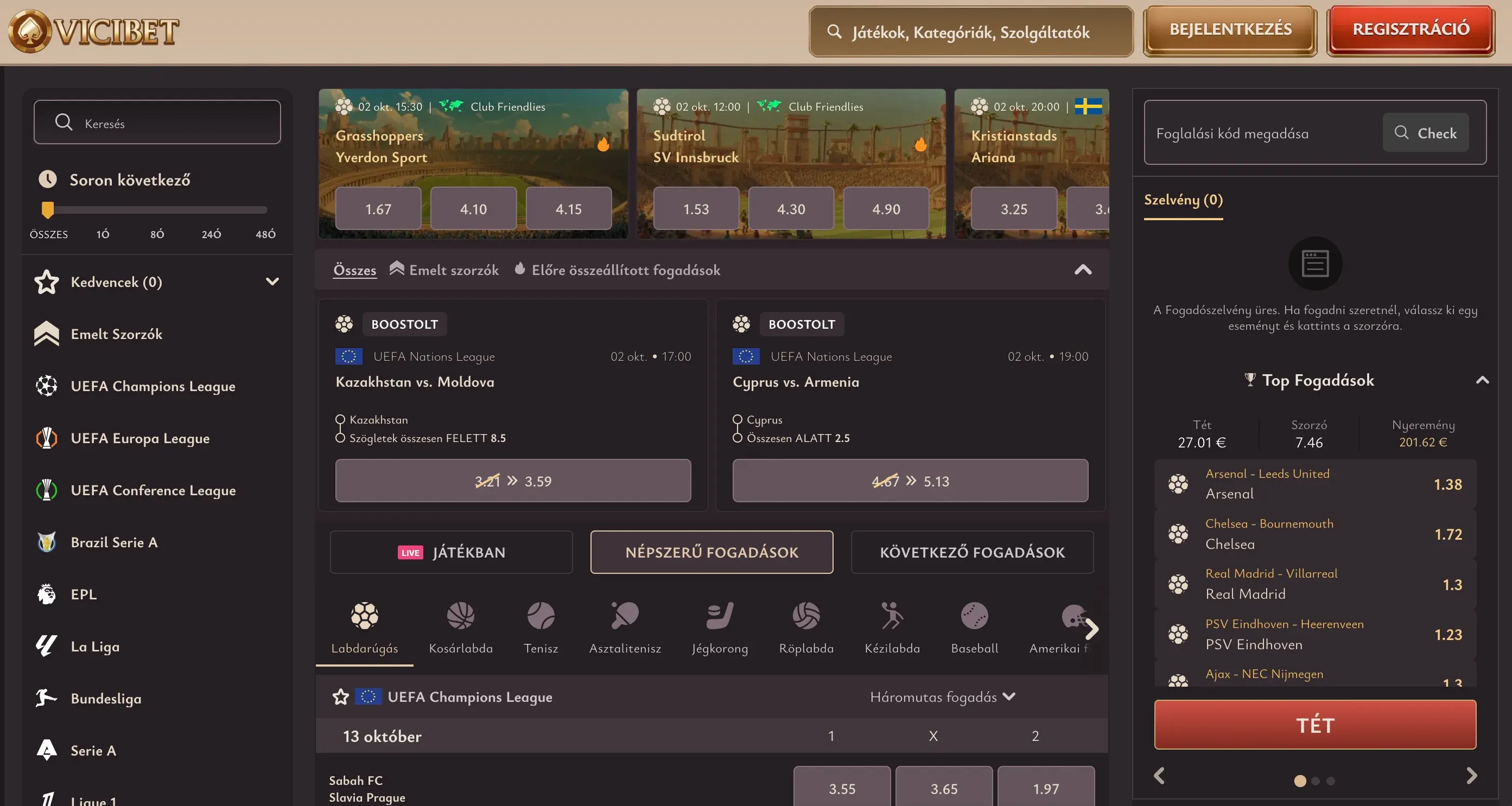Switch to the Összes tab
1512x806 pixels.
pyautogui.click(x=354, y=270)
